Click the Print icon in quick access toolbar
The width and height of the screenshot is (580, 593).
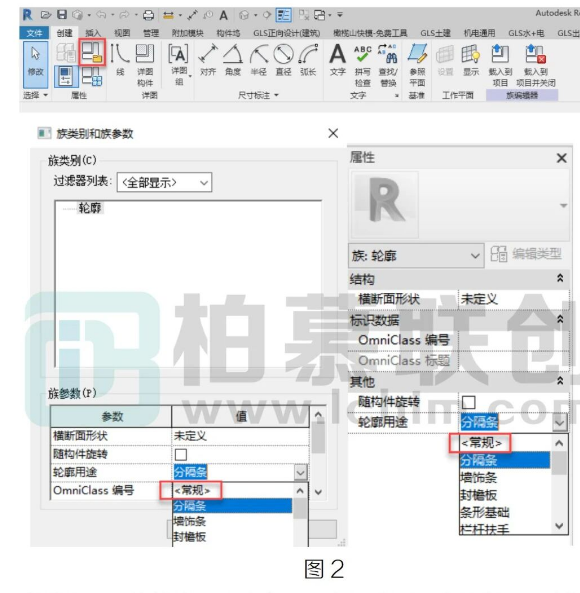click(148, 15)
